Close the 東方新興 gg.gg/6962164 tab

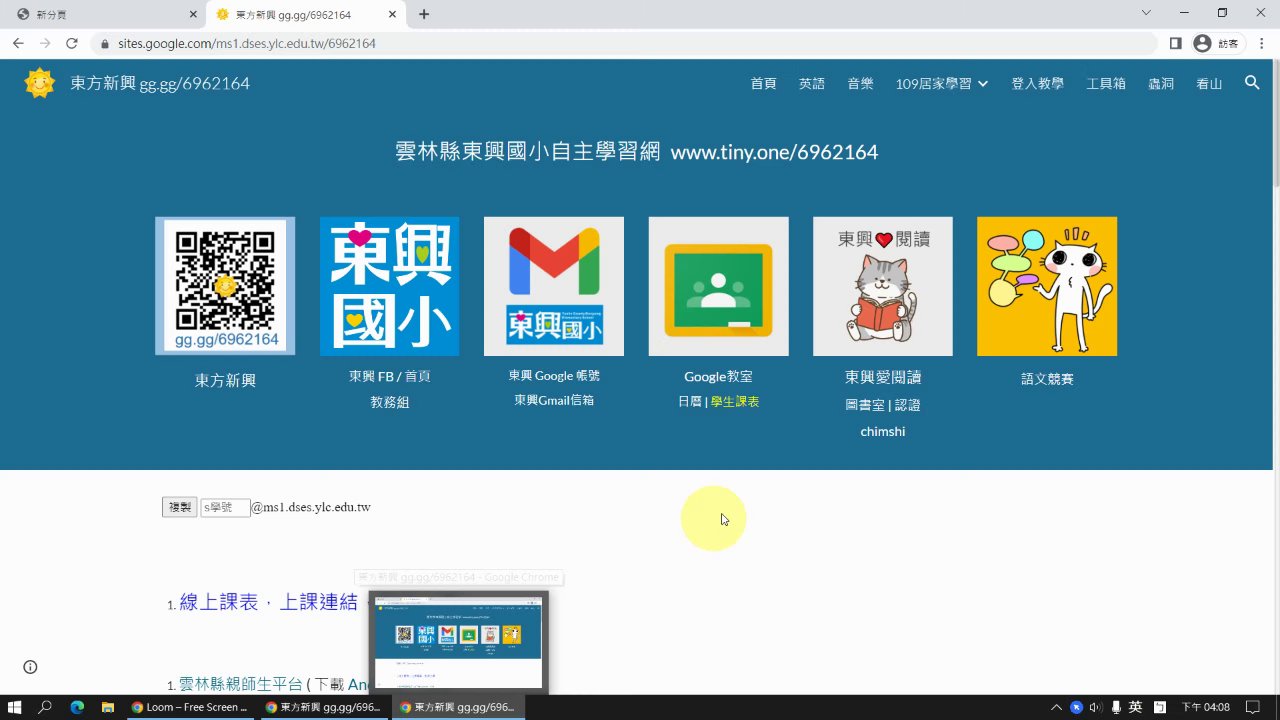pyautogui.click(x=393, y=14)
